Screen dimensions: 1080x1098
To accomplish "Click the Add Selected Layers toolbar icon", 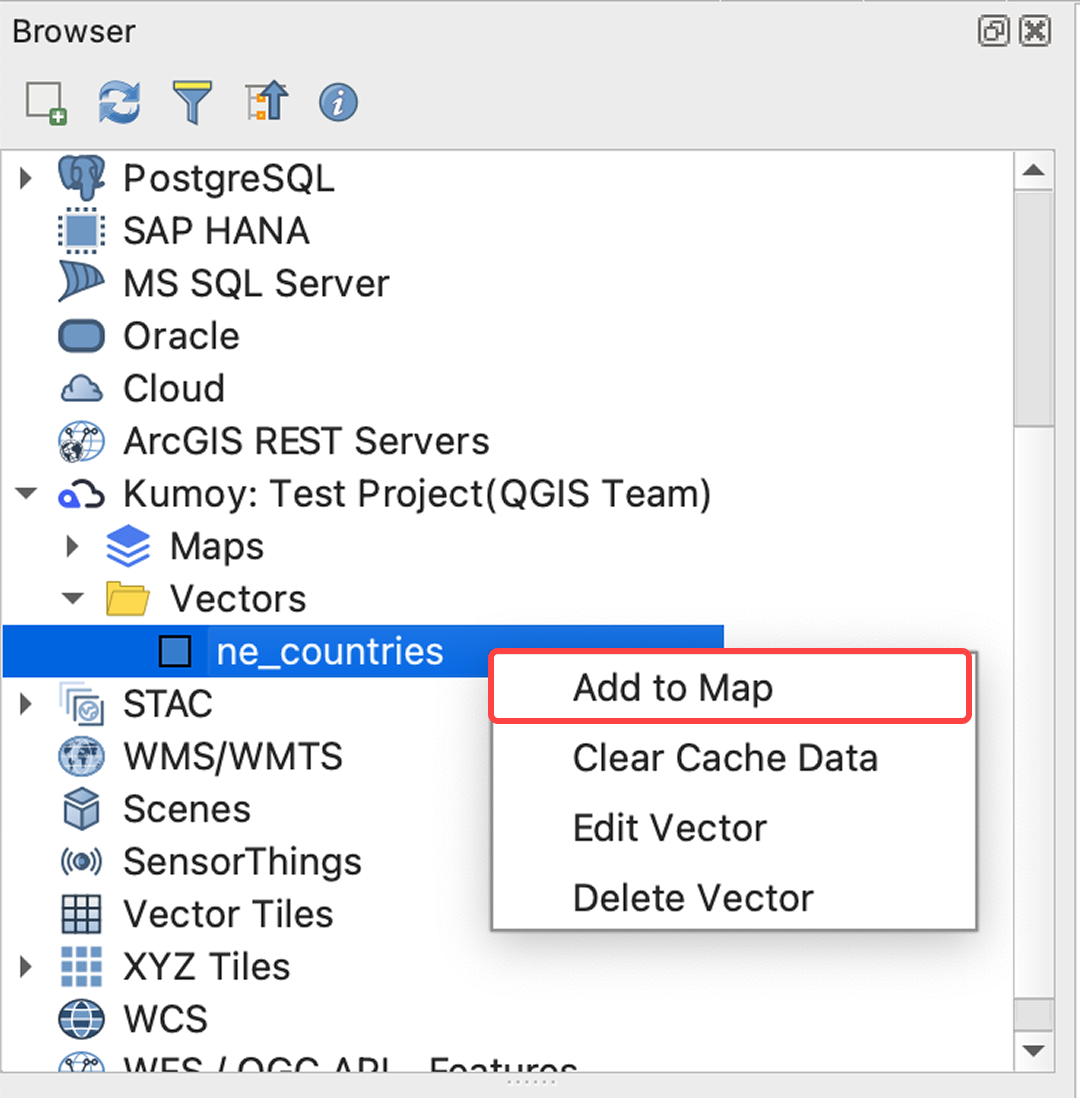I will point(45,103).
